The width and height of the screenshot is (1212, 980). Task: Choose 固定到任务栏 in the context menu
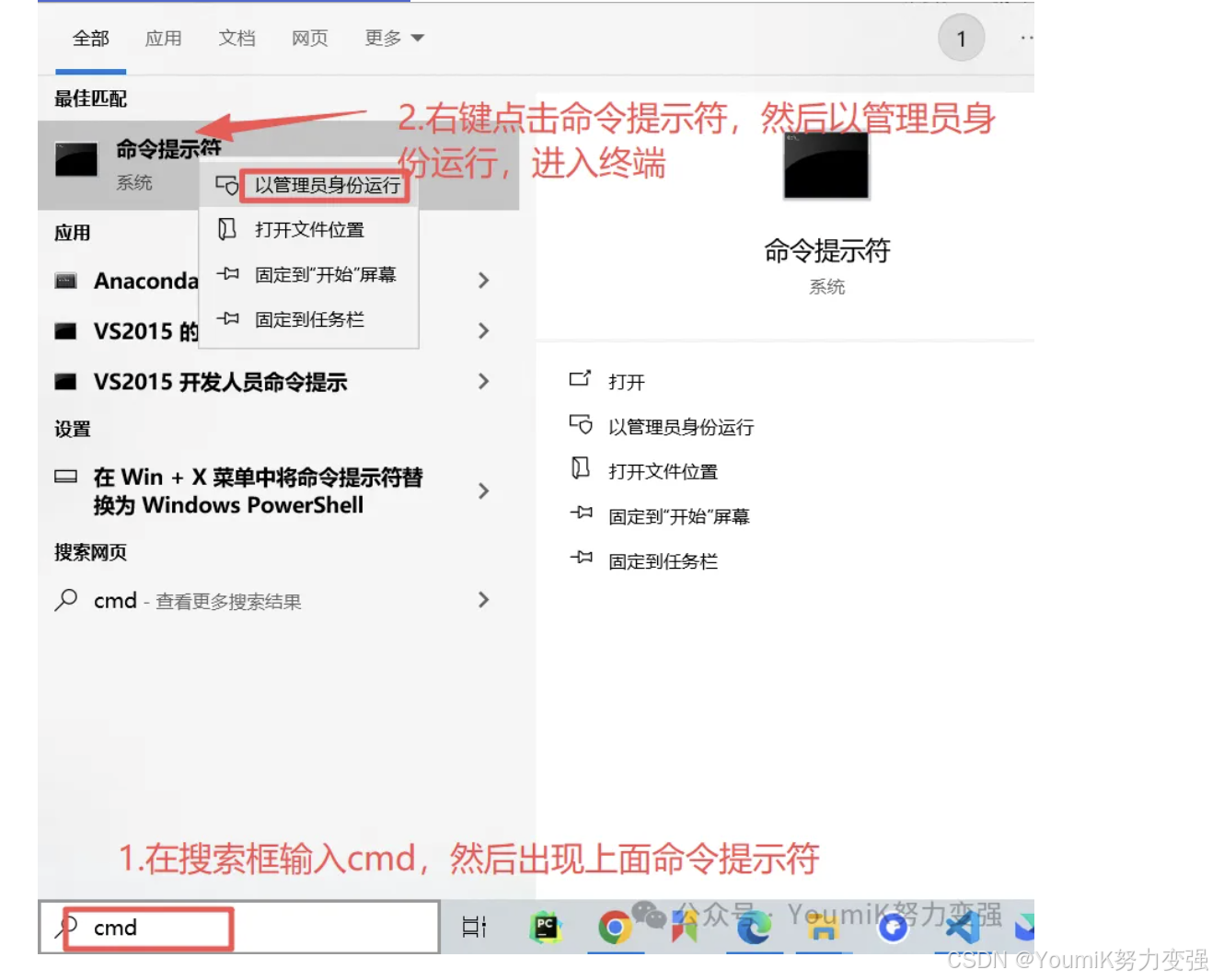point(309,319)
